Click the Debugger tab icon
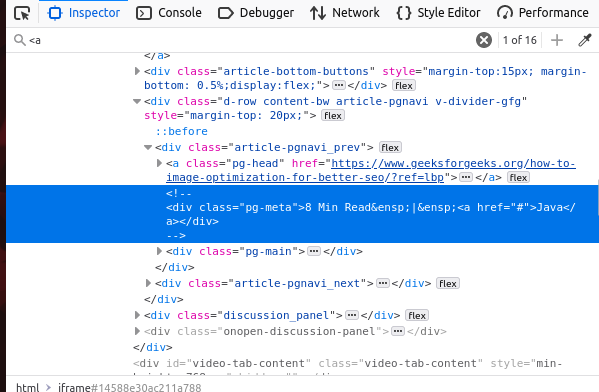The image size is (599, 392). click(x=225, y=13)
